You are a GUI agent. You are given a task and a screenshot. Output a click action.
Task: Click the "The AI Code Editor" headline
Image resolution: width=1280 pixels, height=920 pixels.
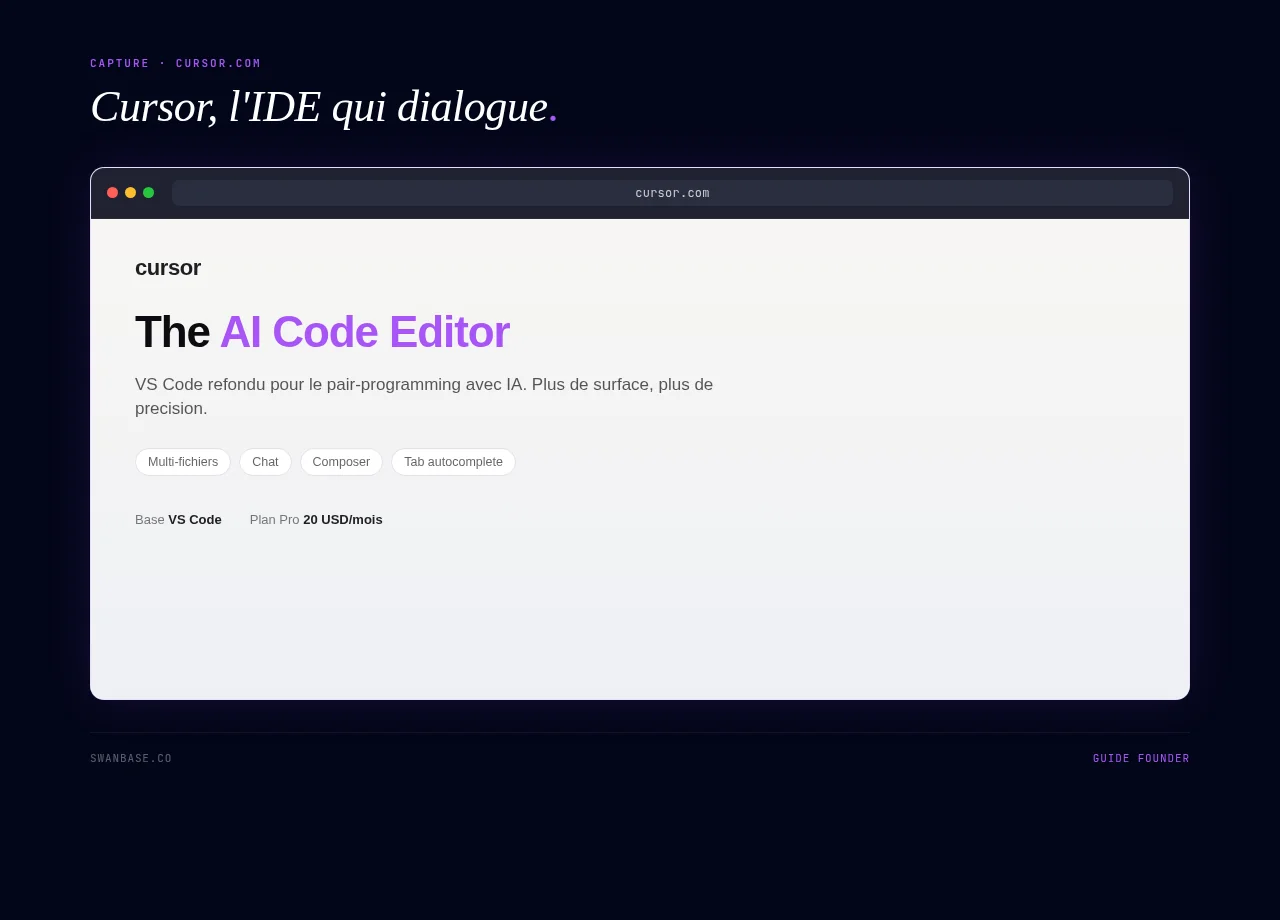[322, 332]
